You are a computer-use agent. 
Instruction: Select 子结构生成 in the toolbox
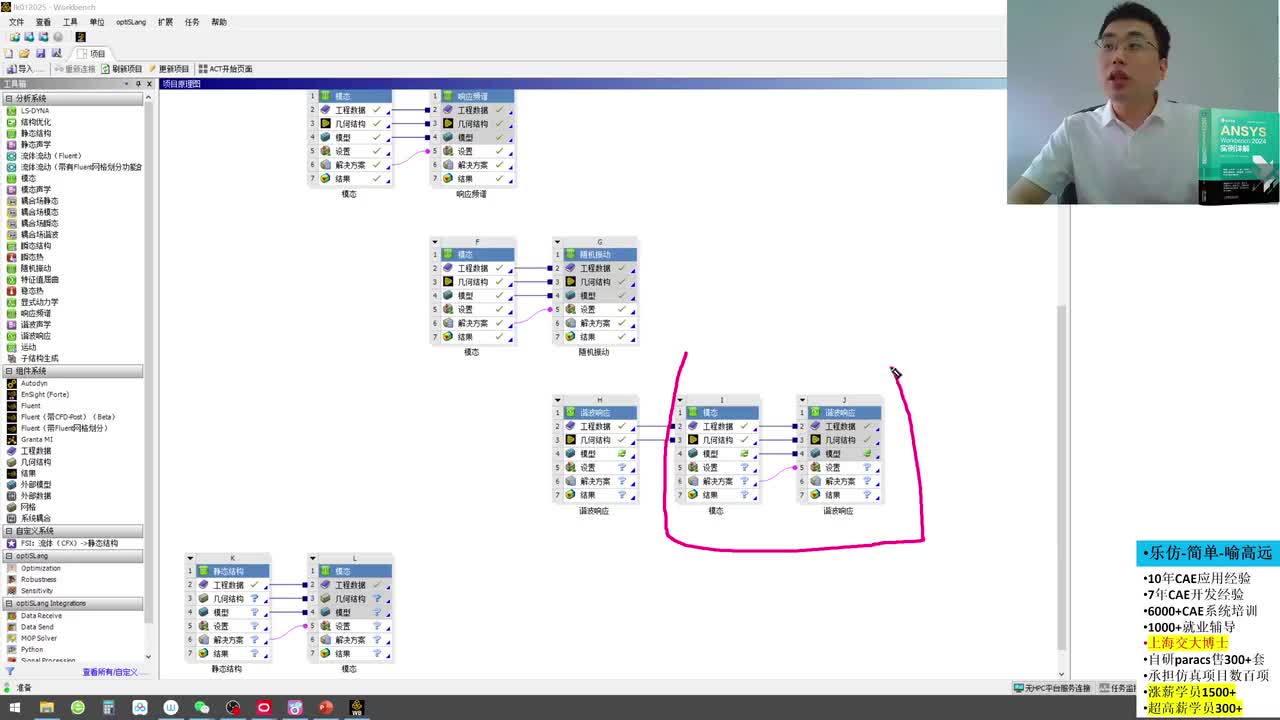(x=40, y=358)
